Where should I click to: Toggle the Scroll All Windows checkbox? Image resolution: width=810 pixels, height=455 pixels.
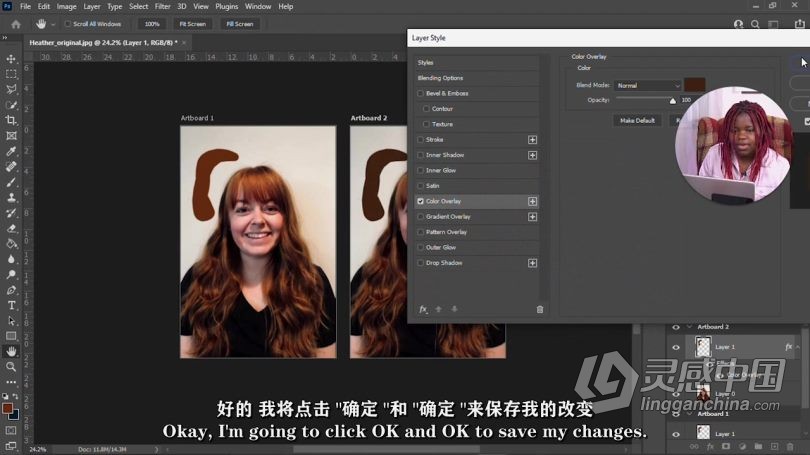[x=68, y=24]
